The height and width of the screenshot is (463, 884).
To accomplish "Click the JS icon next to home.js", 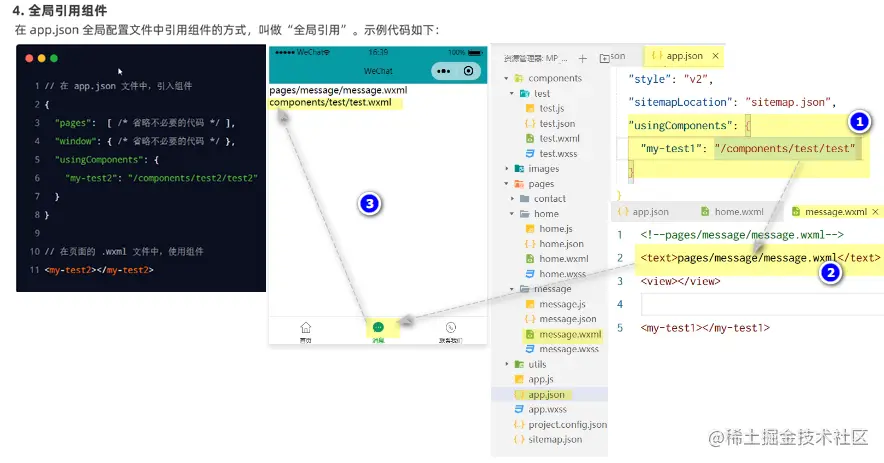I will point(530,228).
